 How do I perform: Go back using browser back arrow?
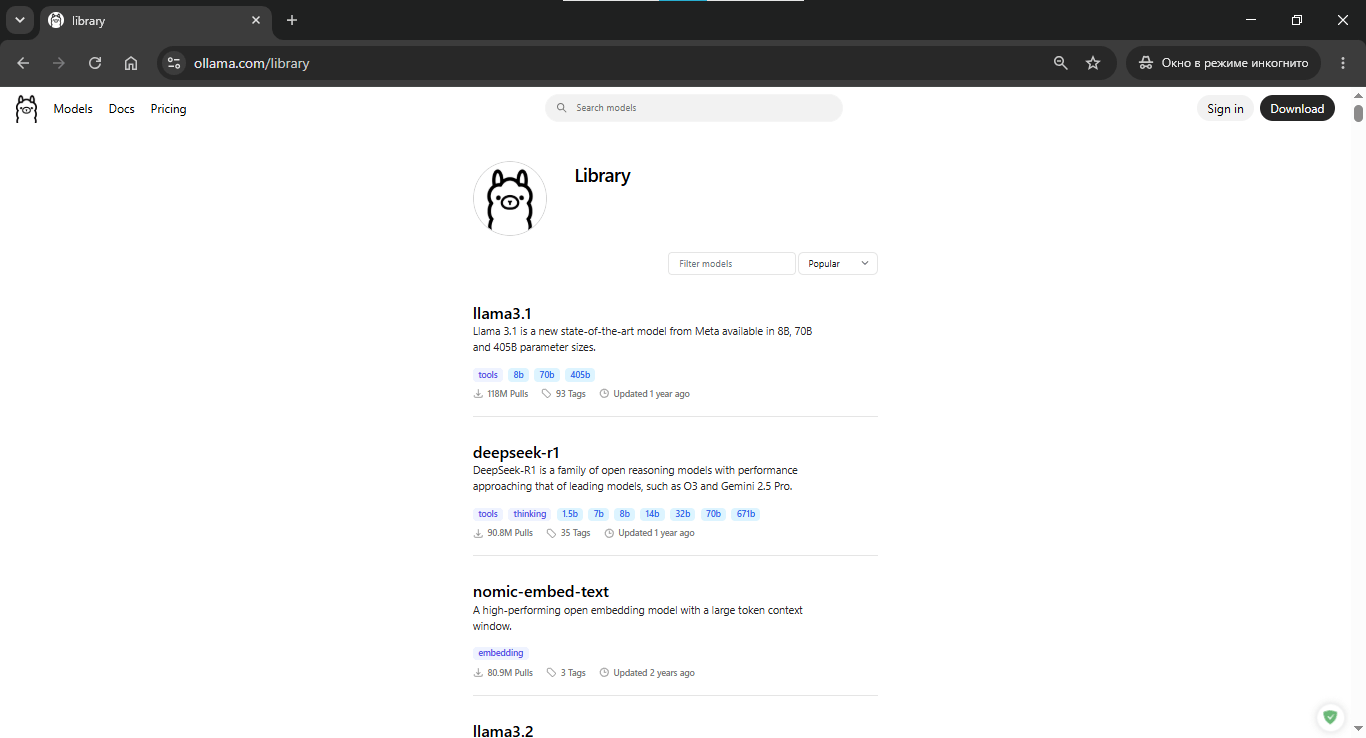pyautogui.click(x=23, y=63)
